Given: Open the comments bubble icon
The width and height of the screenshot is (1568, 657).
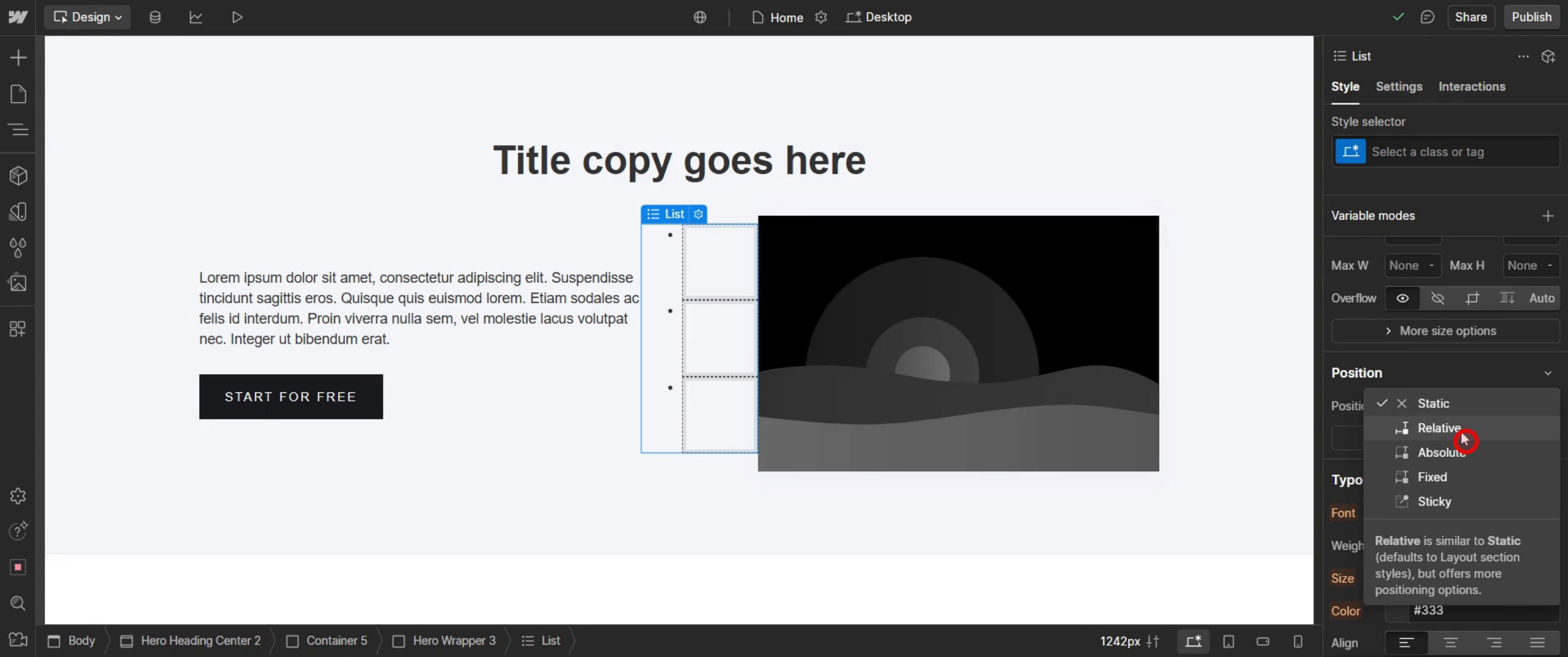Looking at the screenshot, I should (x=1427, y=17).
